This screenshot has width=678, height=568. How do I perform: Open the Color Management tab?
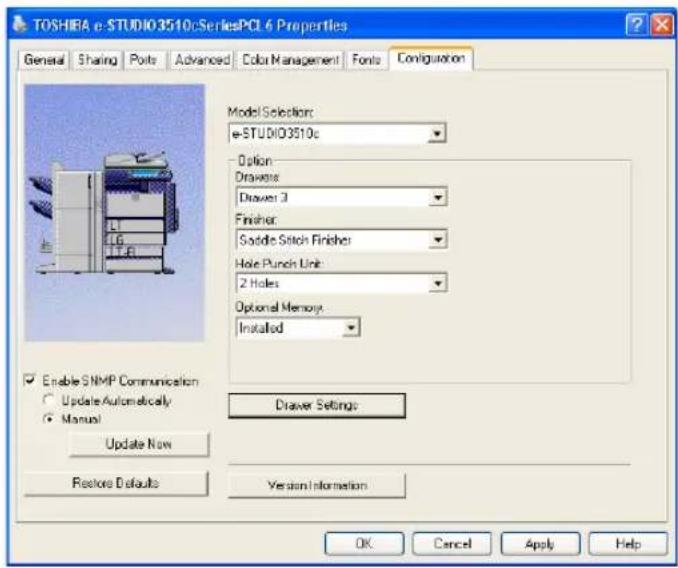tap(290, 60)
